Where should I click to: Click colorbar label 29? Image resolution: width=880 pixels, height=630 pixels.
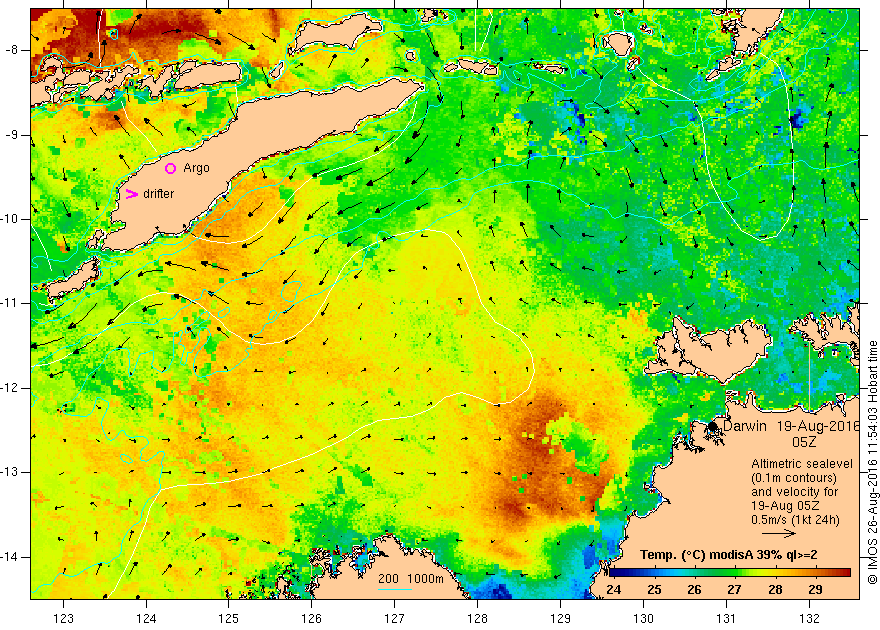pyautogui.click(x=815, y=590)
